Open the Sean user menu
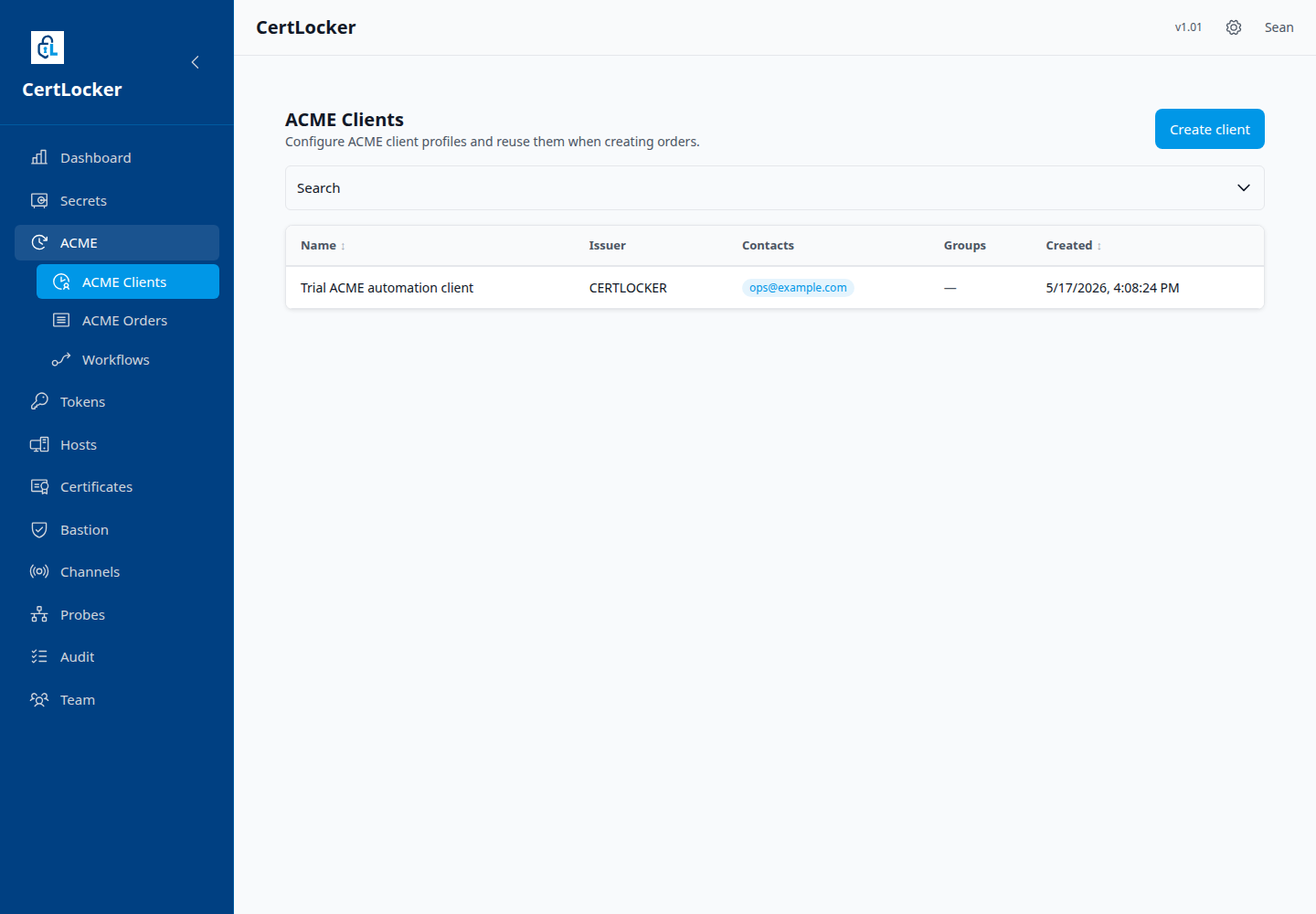 pos(1279,27)
